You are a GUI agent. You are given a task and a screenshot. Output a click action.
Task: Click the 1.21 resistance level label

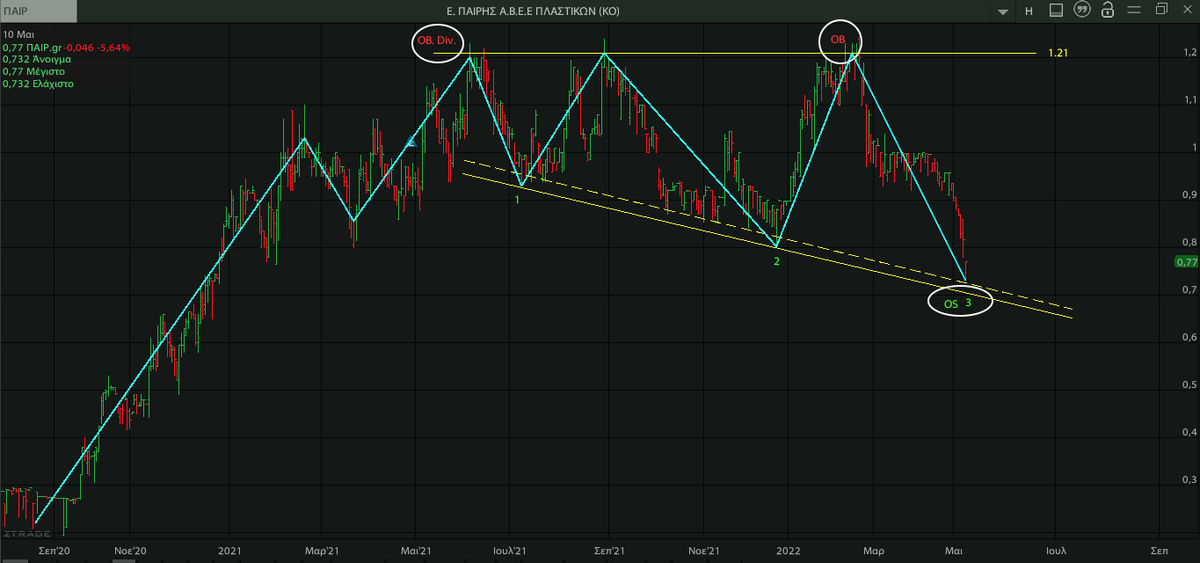pyautogui.click(x=1059, y=52)
